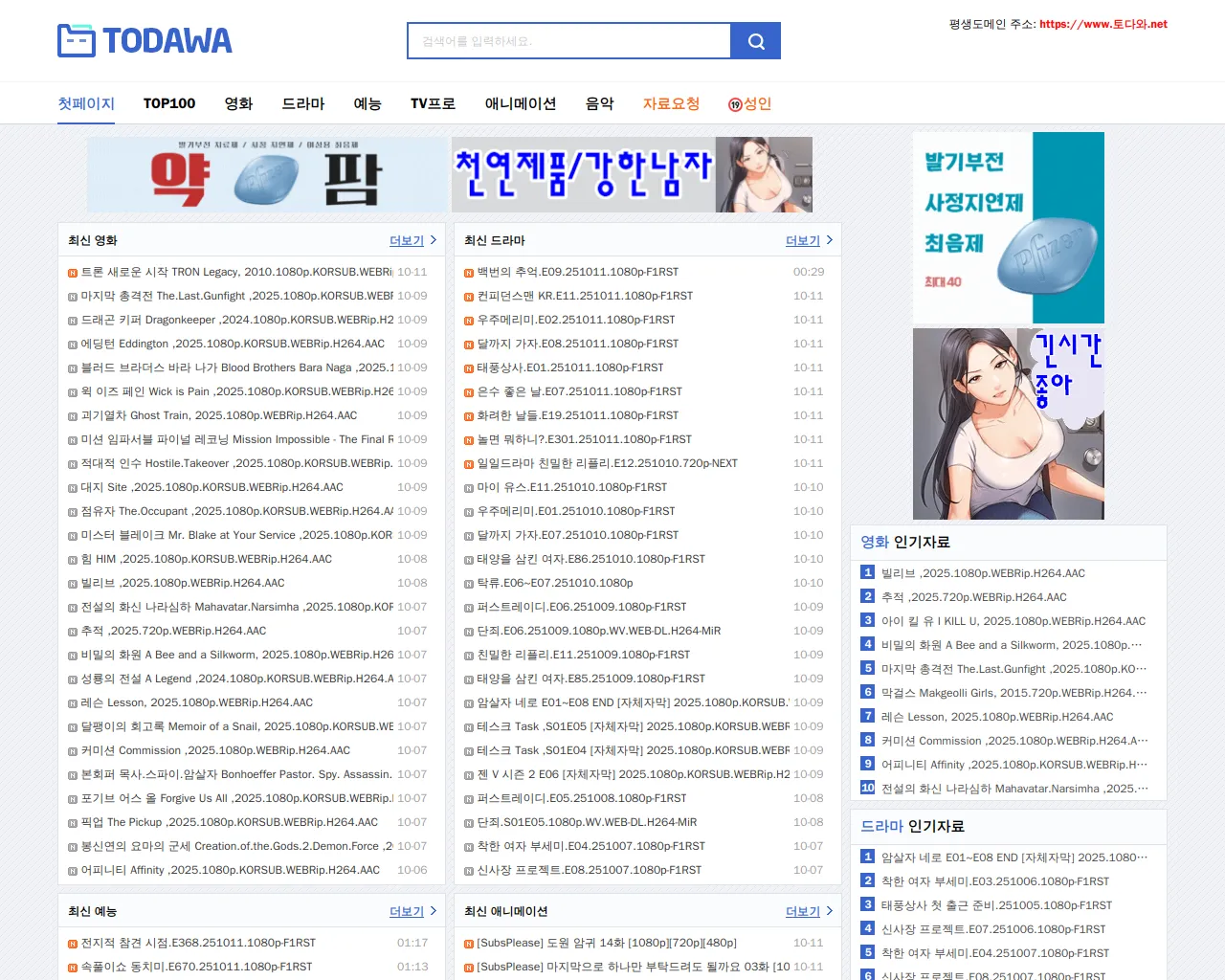Click the permanent domain URL link

tap(1102, 24)
